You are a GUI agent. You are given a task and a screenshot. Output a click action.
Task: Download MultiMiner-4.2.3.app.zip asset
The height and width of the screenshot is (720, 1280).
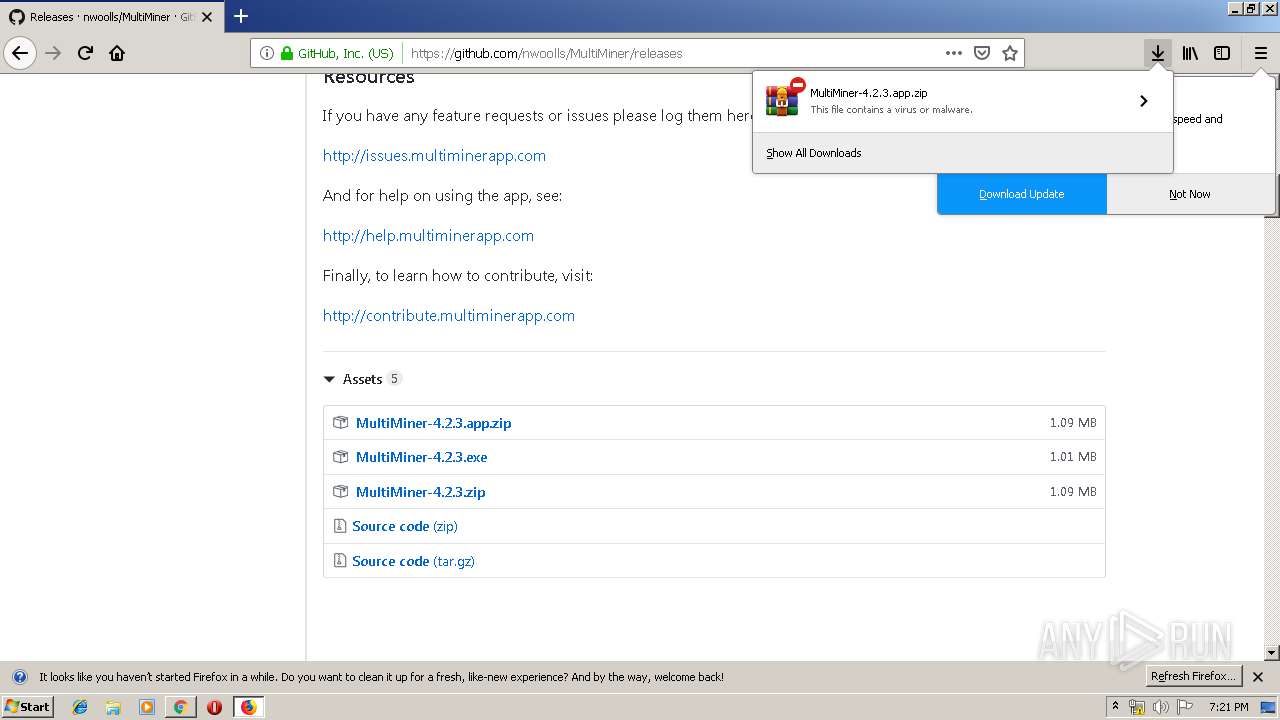click(x=433, y=423)
